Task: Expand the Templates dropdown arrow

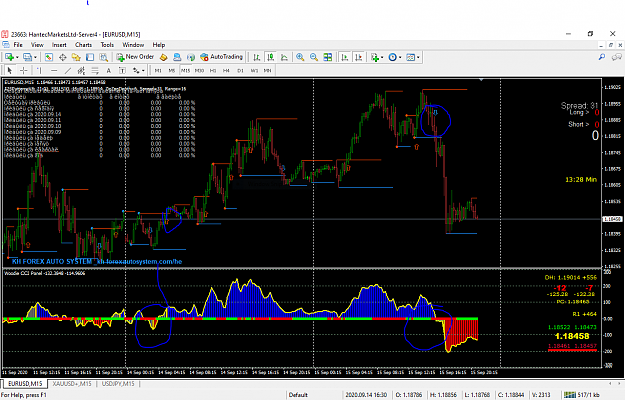Action: (418, 57)
